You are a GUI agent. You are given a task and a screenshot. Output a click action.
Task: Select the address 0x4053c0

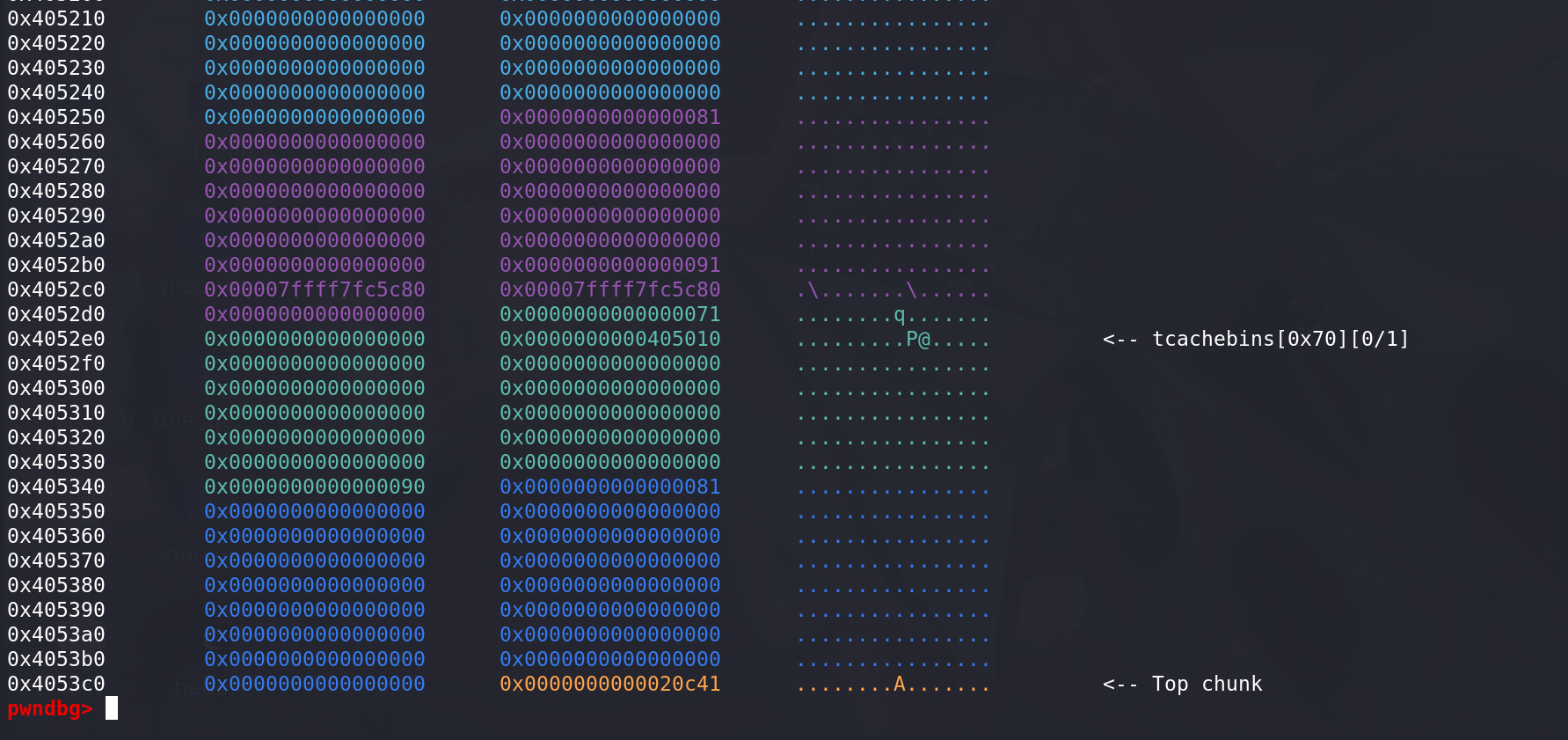[56, 684]
